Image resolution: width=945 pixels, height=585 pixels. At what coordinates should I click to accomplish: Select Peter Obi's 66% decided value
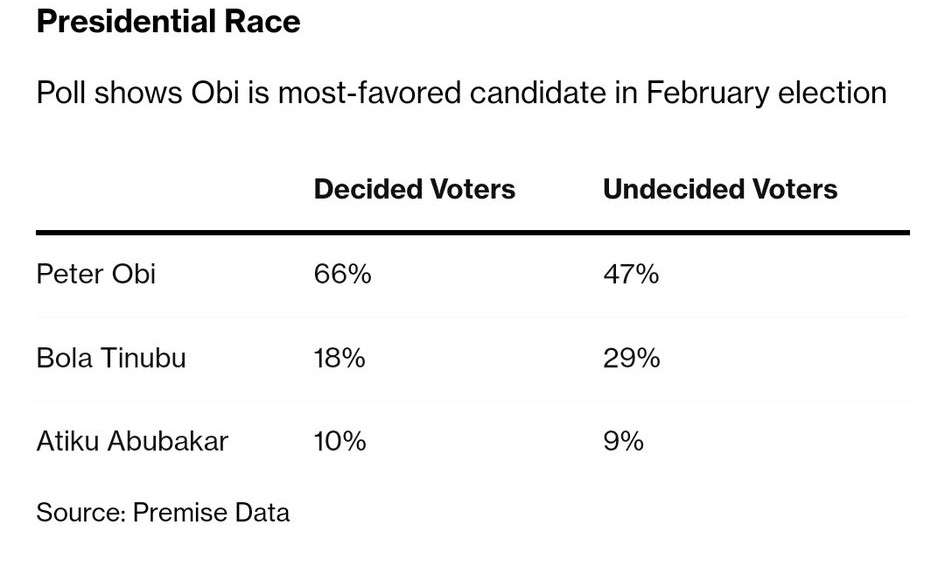pos(342,274)
